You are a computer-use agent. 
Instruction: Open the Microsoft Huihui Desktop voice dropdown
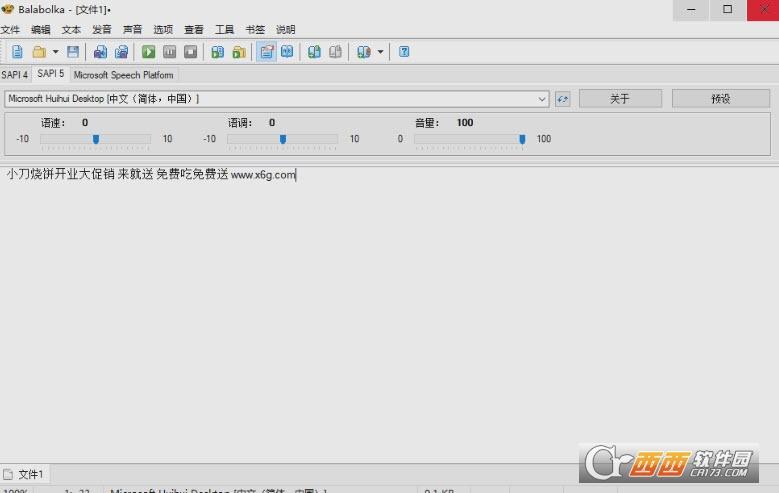click(277, 99)
